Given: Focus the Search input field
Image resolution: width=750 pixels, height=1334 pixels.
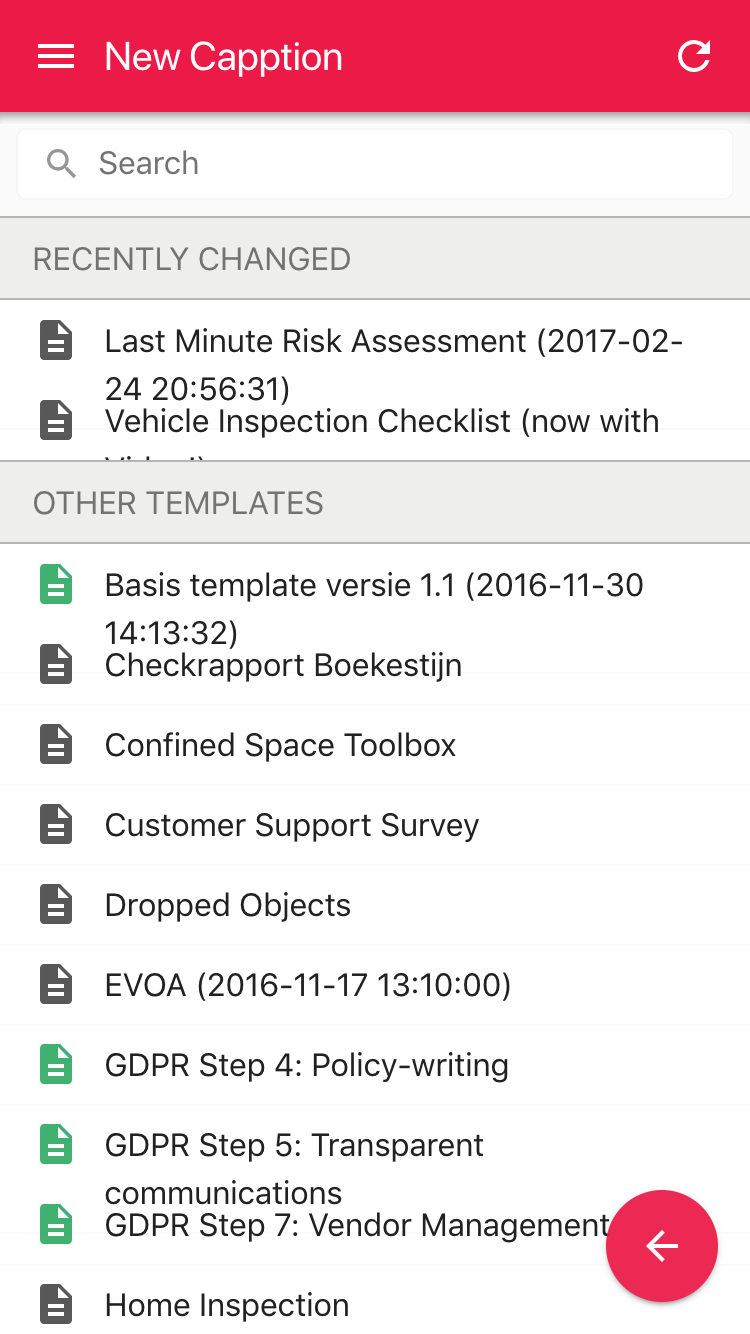Looking at the screenshot, I should point(375,164).
